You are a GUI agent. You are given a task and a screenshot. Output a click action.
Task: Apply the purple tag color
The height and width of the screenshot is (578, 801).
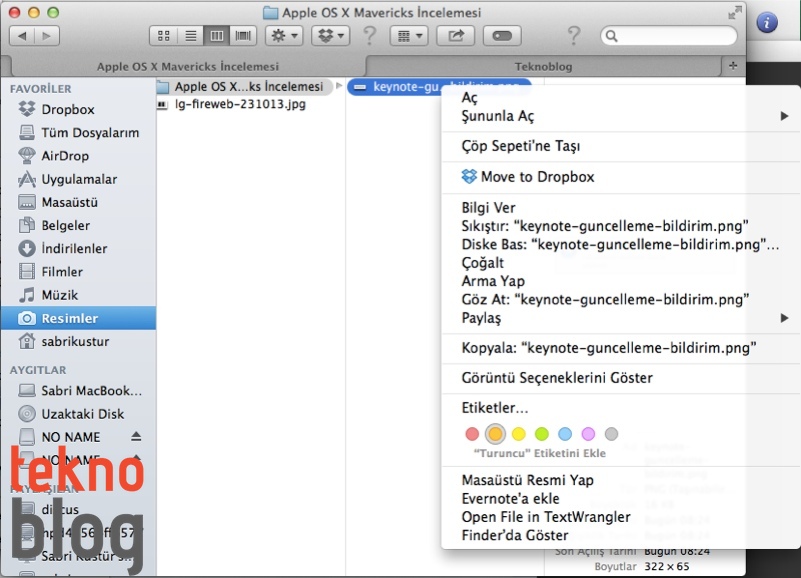(x=588, y=434)
